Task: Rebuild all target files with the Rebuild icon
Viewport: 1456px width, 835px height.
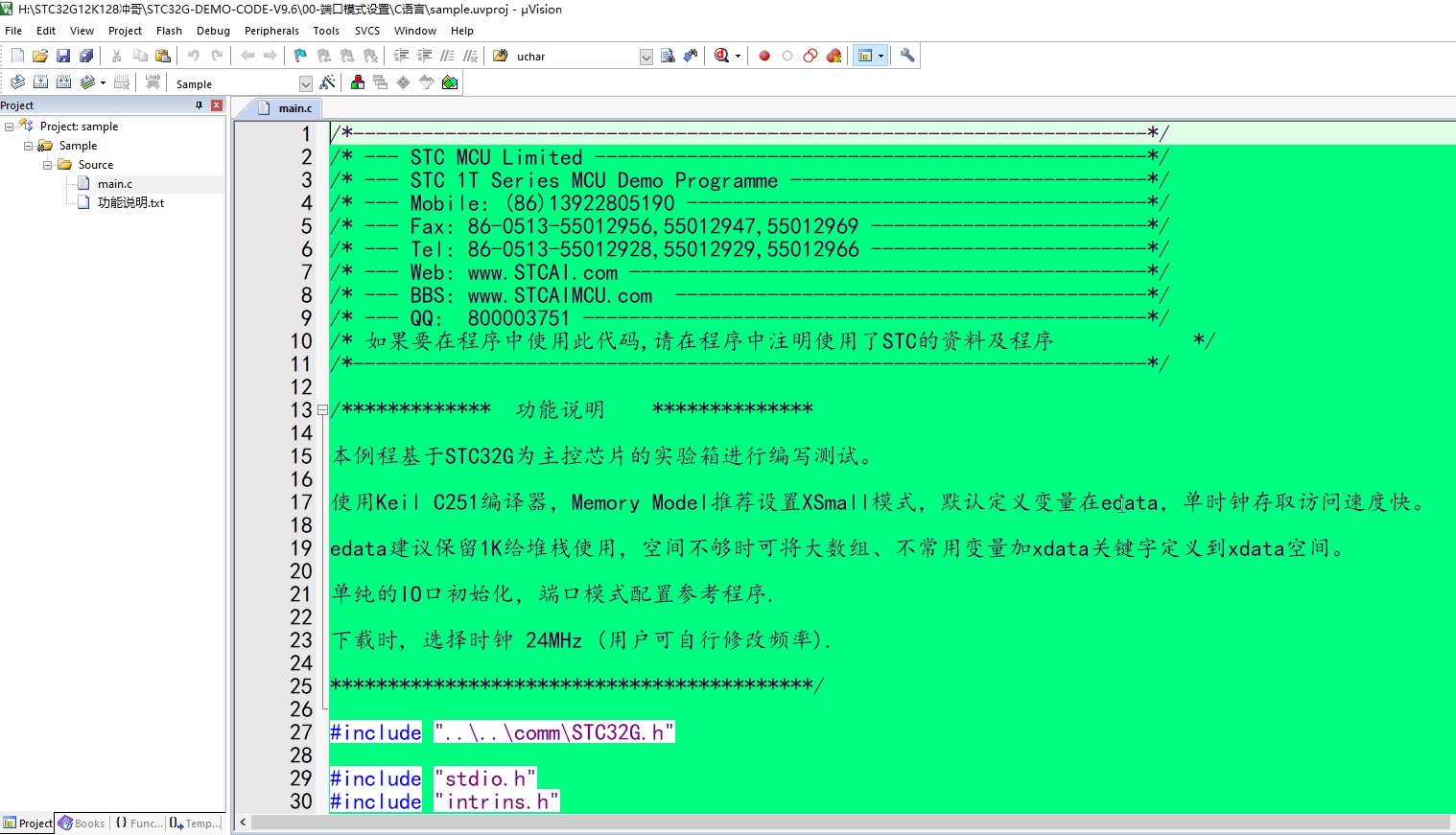Action: tap(63, 82)
